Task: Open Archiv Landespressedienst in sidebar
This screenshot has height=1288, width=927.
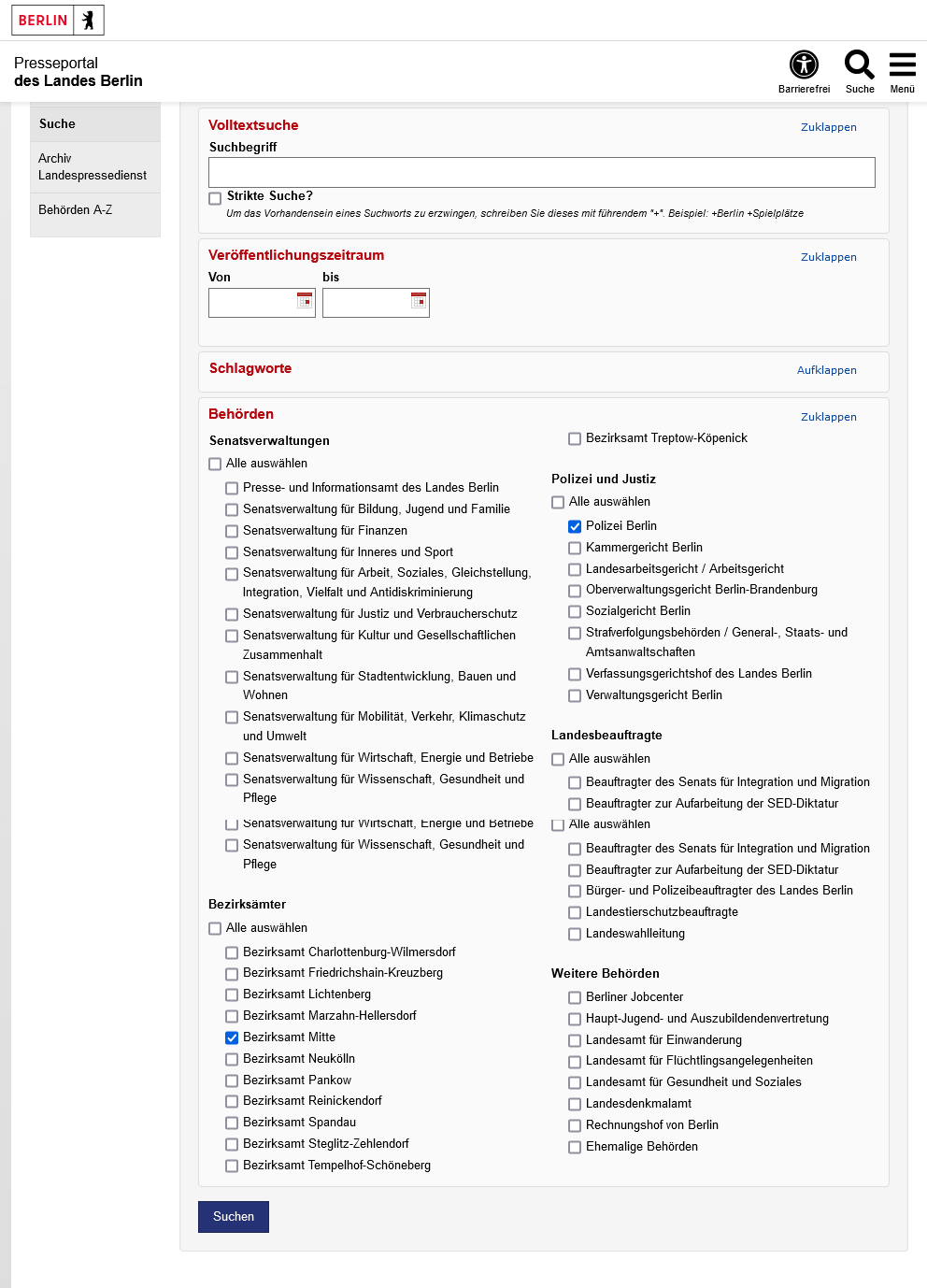Action: pyautogui.click(x=92, y=167)
